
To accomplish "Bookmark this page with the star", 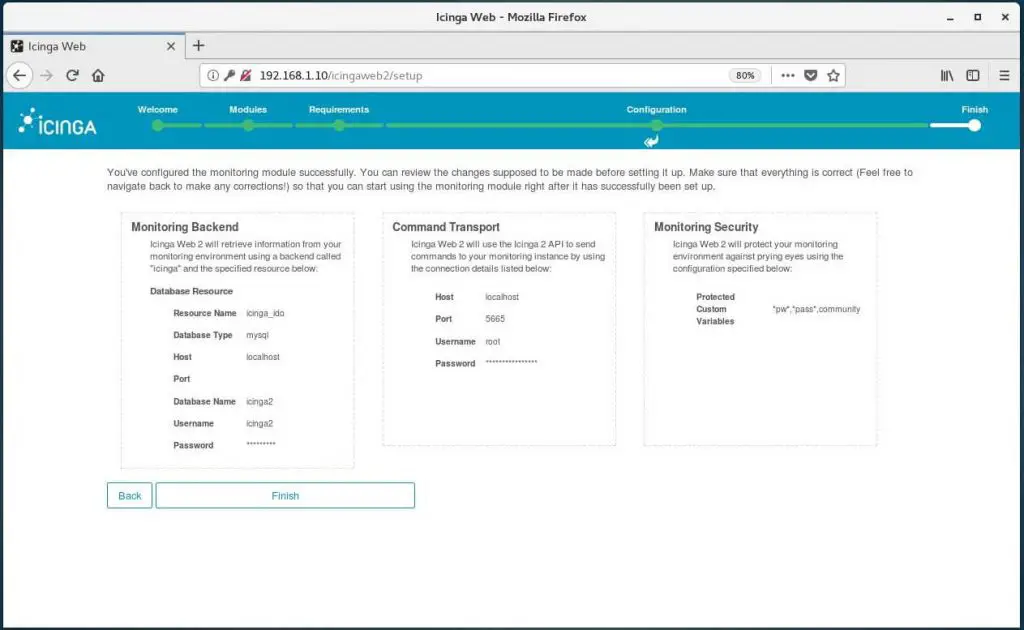I will [x=833, y=76].
